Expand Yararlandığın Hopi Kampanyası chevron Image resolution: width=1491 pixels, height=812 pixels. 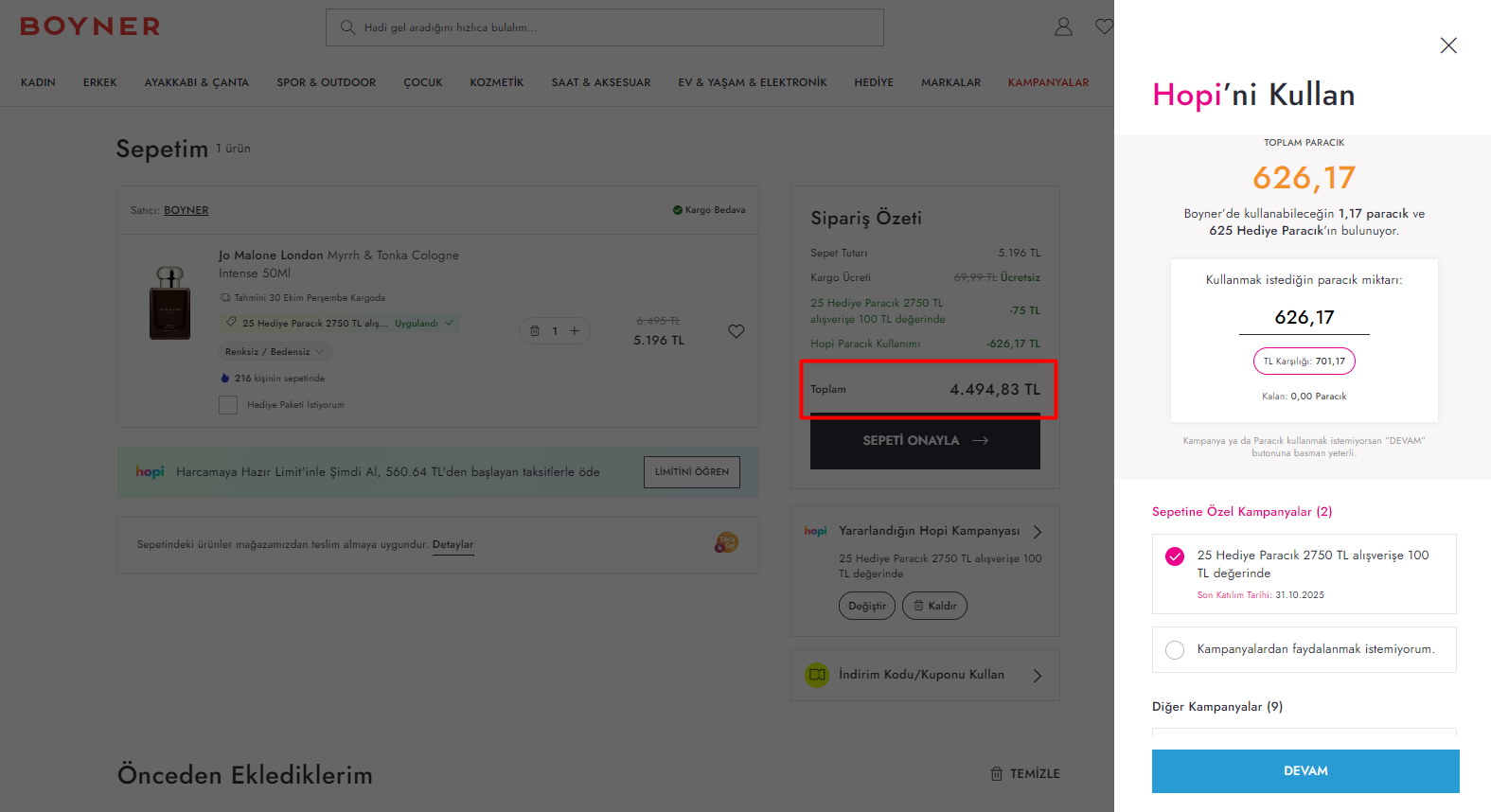[x=1037, y=532]
